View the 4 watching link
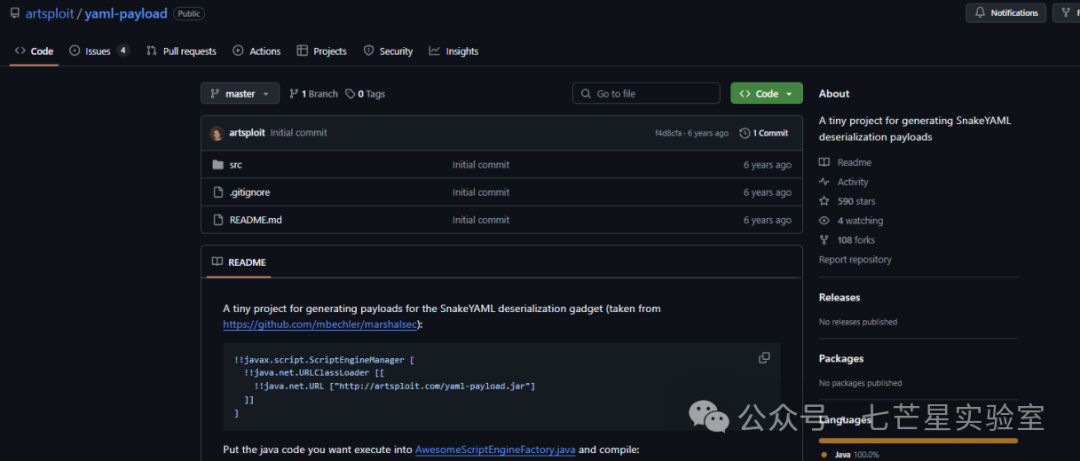Image resolution: width=1080 pixels, height=461 pixels. point(860,221)
